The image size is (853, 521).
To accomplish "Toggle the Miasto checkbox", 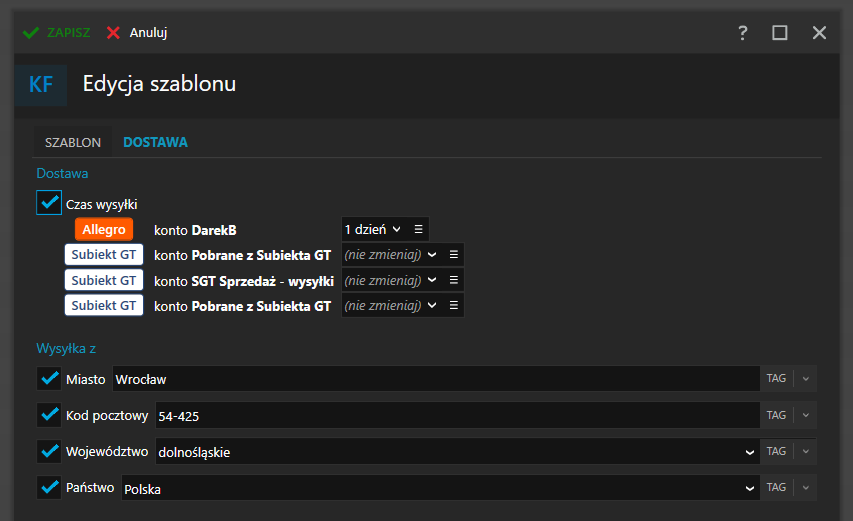I will [x=49, y=379].
